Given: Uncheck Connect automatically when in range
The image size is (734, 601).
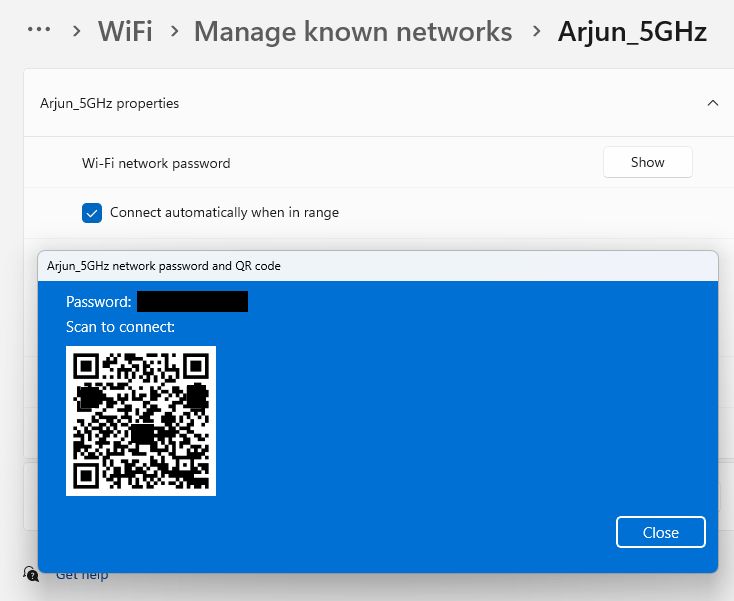Looking at the screenshot, I should 92,213.
